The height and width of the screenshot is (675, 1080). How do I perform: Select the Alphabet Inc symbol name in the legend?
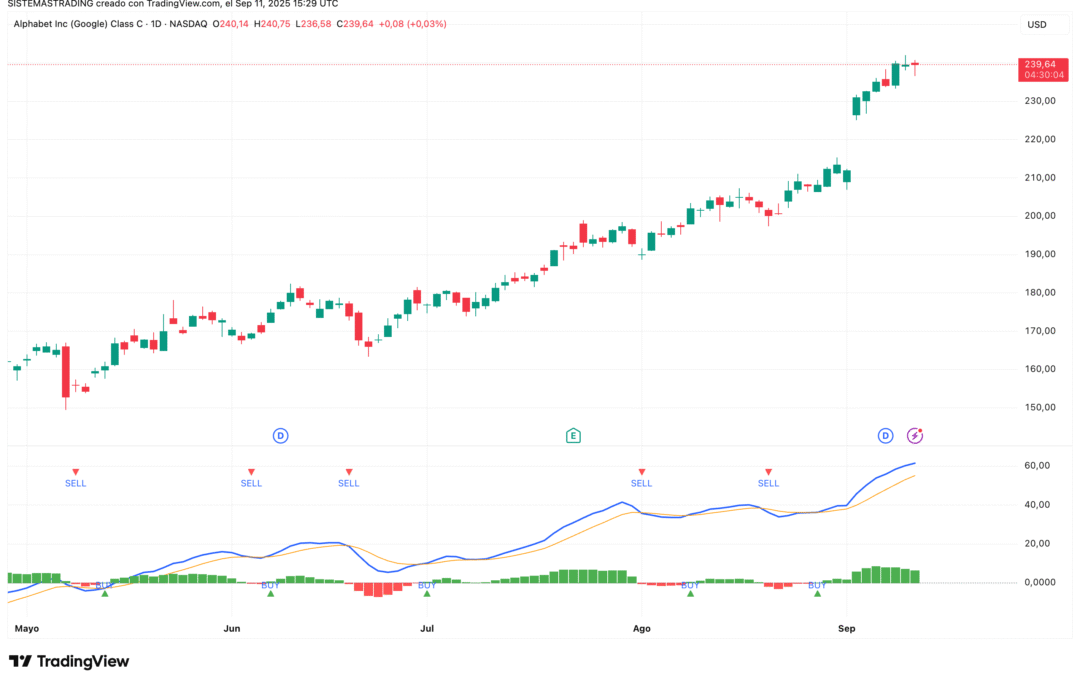(x=78, y=23)
